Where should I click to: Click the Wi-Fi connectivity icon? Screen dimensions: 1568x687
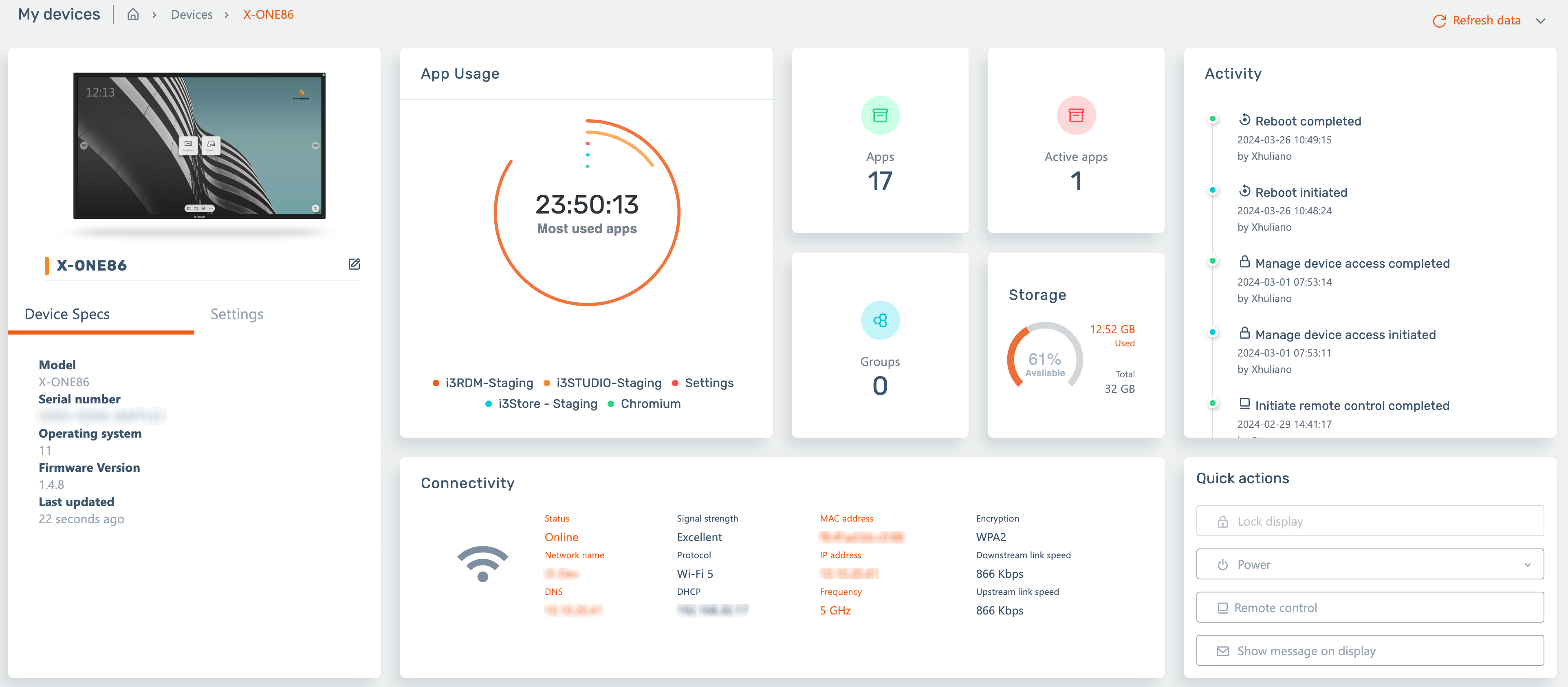pos(483,564)
